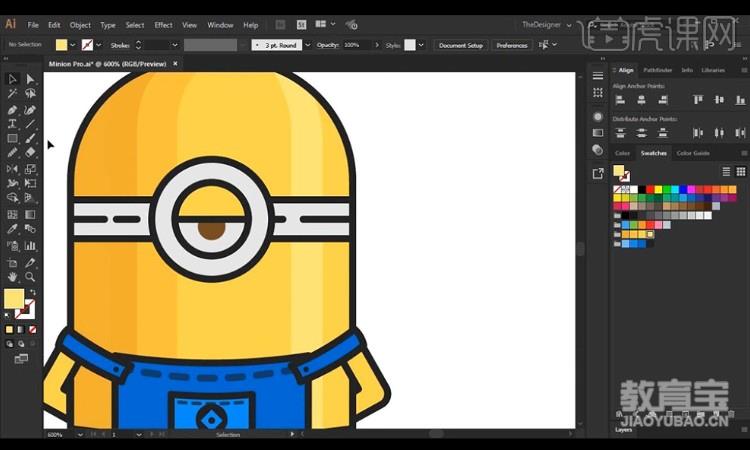750x450 pixels.
Task: Close the Minion Pro.ai document tab
Action: (175, 63)
